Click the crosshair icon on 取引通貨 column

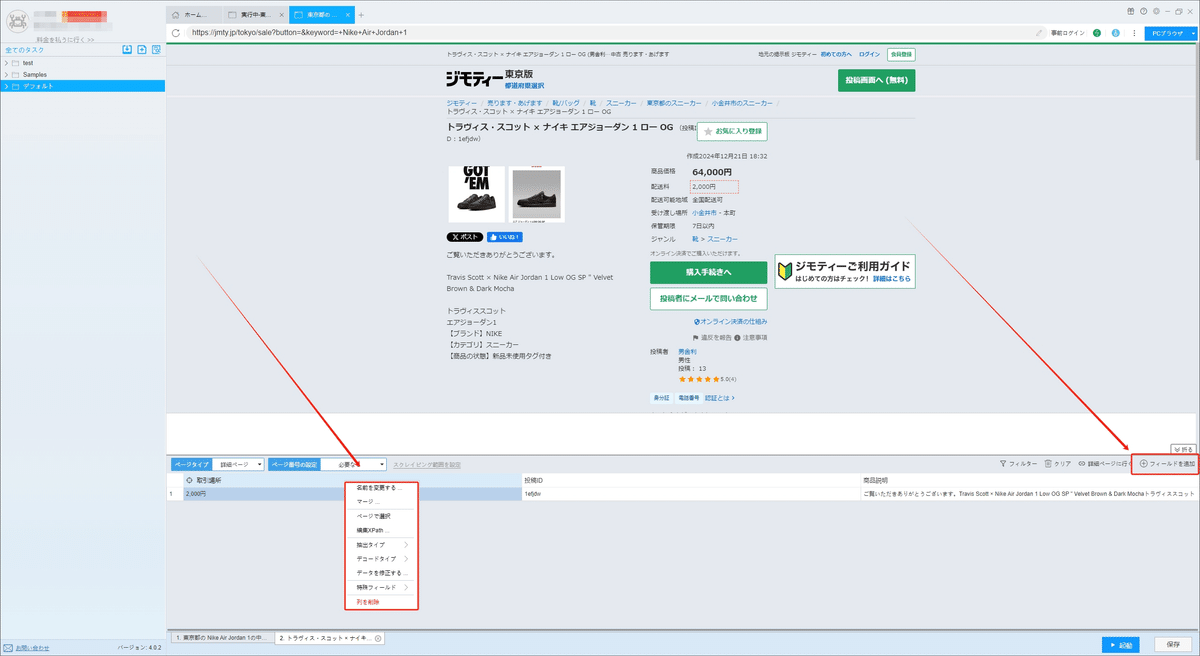click(x=189, y=481)
